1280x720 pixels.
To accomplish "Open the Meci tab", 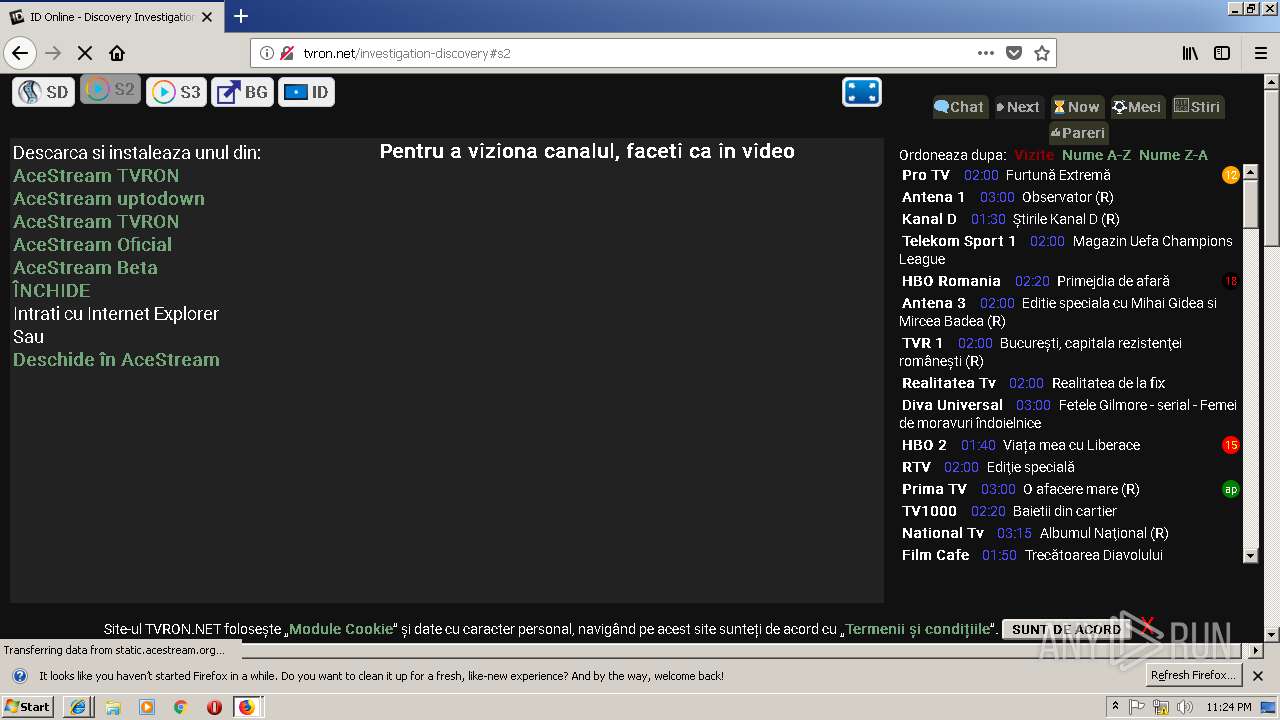I will click(x=1138, y=107).
